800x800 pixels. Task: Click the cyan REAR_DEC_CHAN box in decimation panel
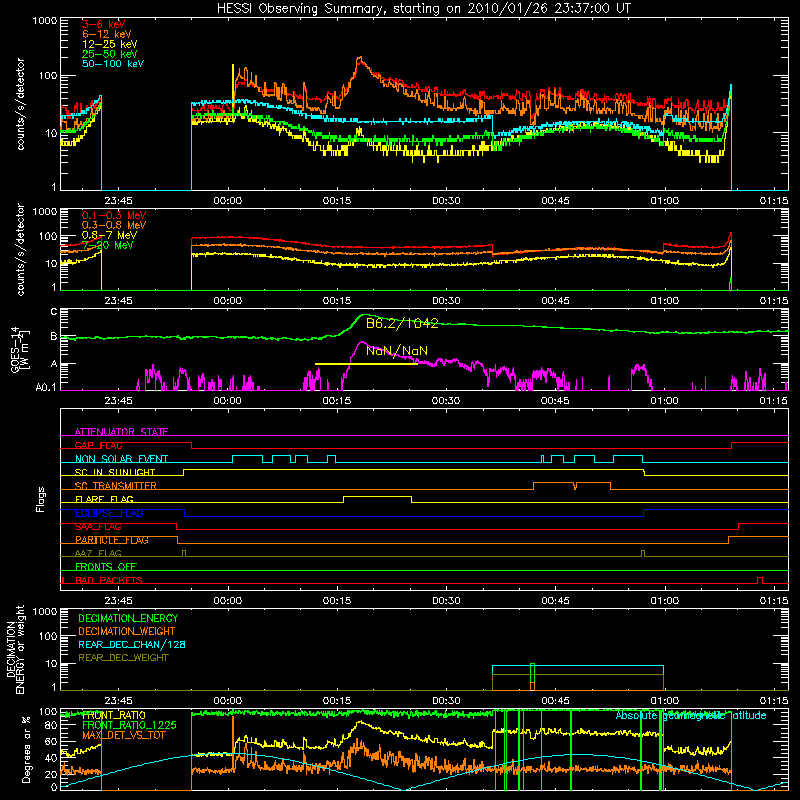(x=578, y=670)
